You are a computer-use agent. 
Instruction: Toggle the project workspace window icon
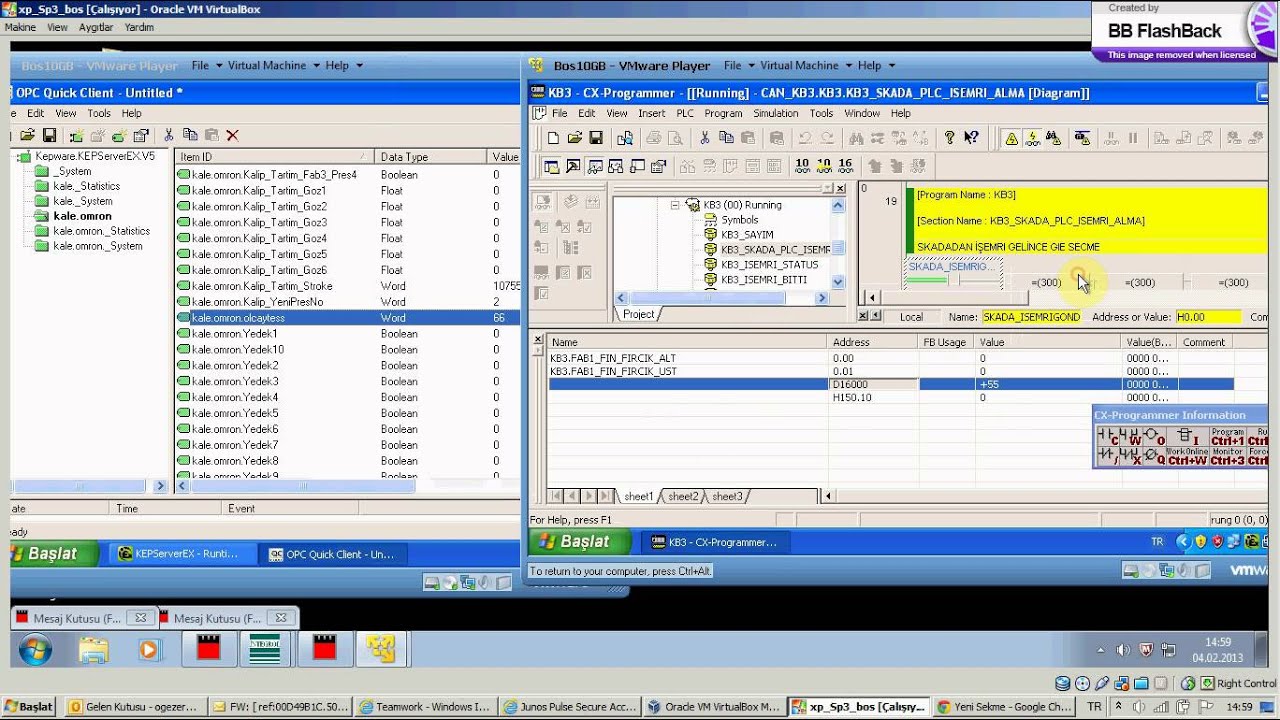551,166
